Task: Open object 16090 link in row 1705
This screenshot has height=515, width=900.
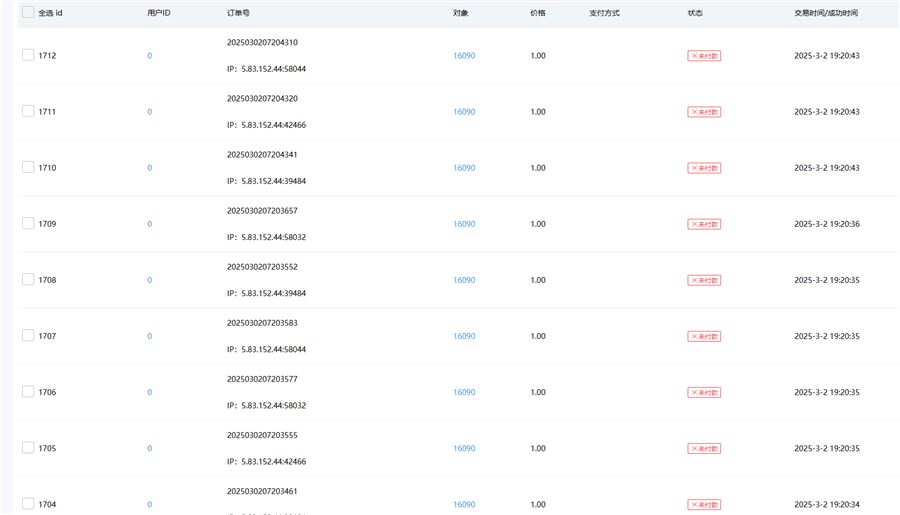Action: pyautogui.click(x=464, y=448)
